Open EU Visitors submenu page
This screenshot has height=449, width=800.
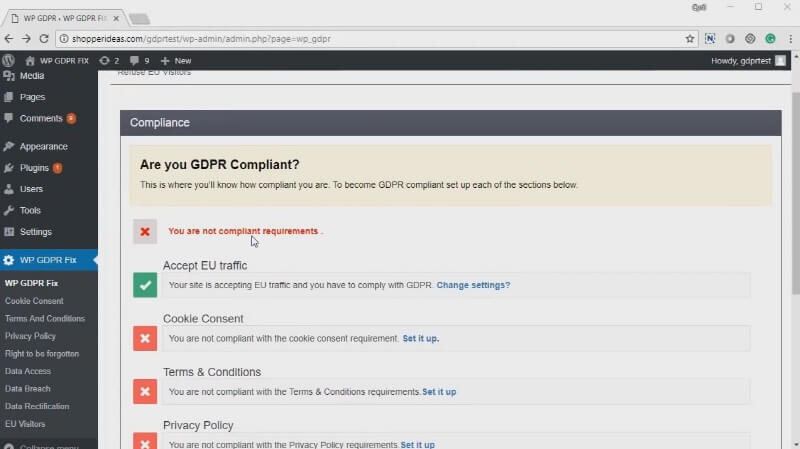coord(25,424)
